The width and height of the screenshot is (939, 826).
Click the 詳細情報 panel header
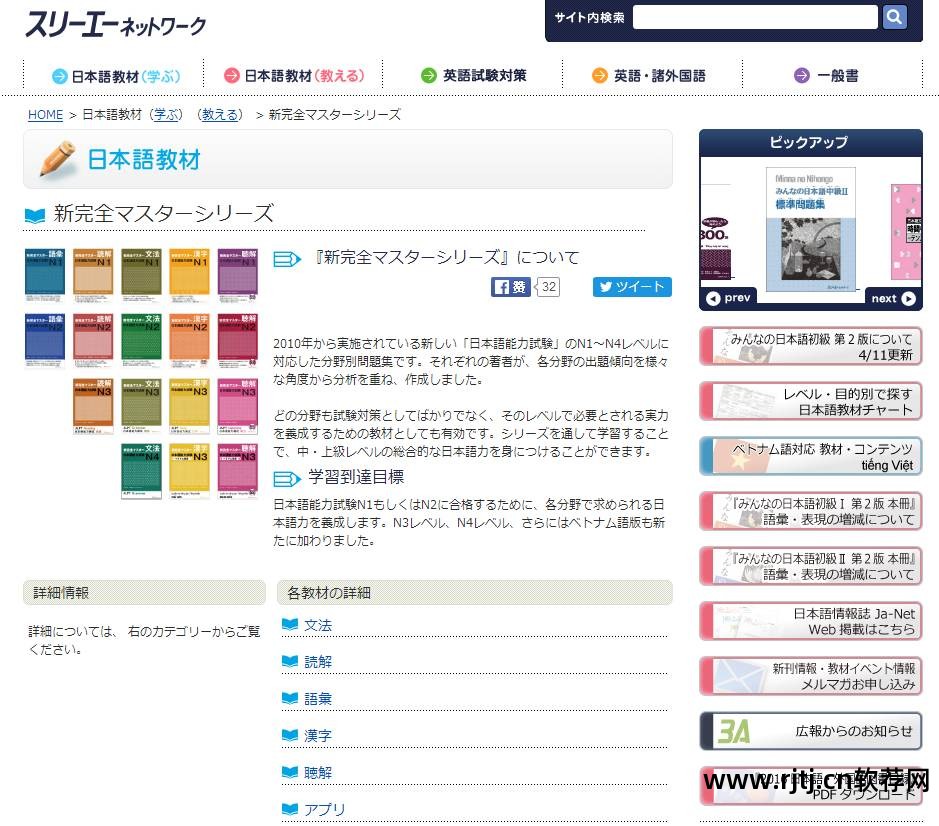pos(144,592)
